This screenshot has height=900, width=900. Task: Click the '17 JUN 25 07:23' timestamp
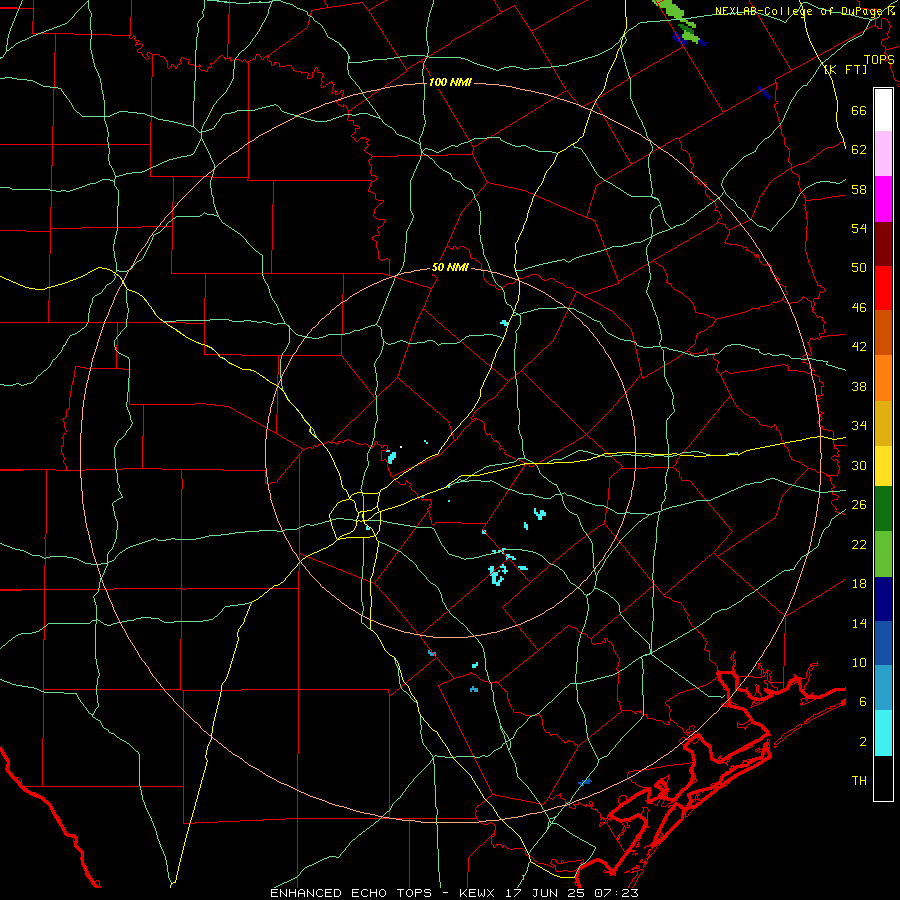coord(572,893)
